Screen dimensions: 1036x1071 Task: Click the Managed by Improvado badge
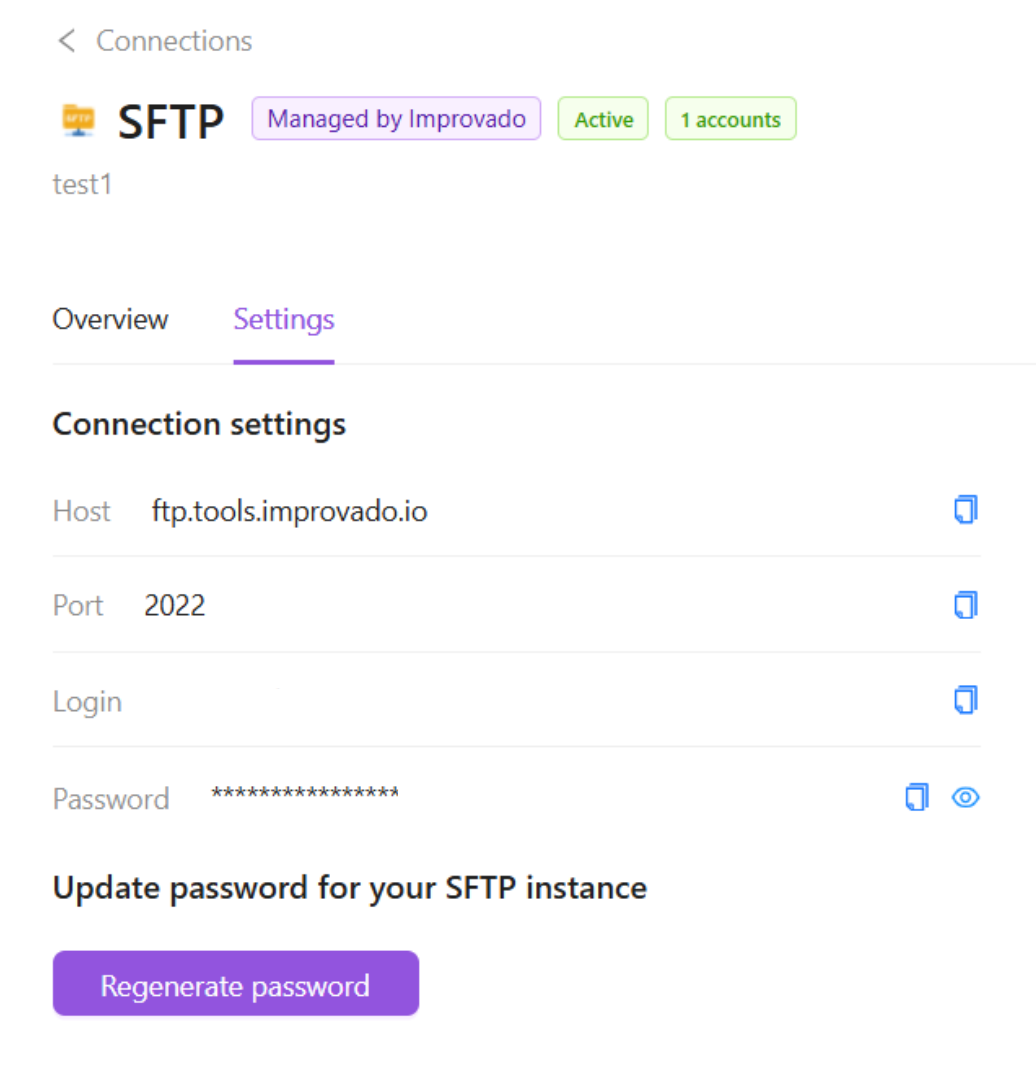(x=396, y=119)
